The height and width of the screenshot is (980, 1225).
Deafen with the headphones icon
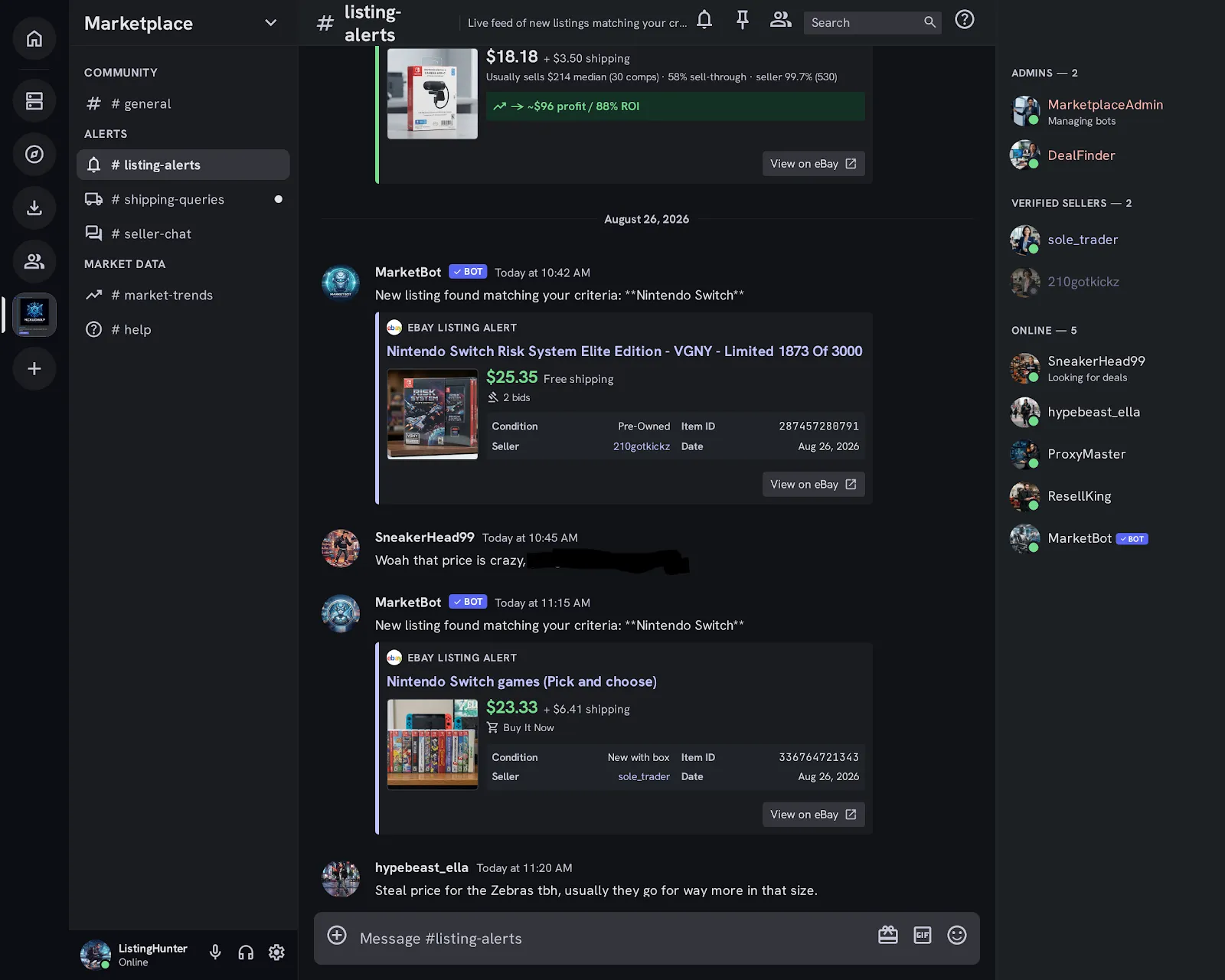(x=246, y=952)
